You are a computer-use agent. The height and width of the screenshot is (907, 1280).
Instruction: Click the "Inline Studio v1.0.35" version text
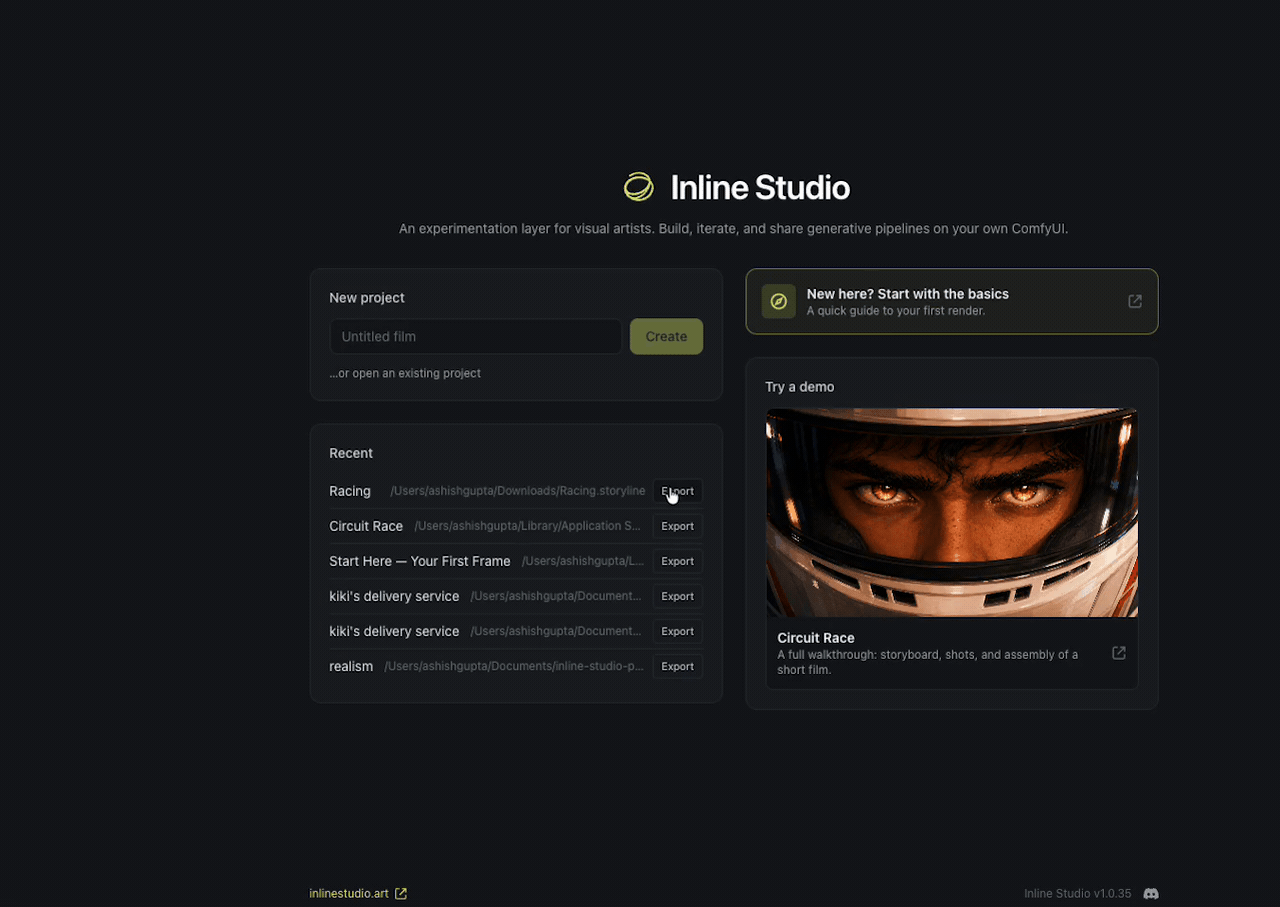[1078, 893]
